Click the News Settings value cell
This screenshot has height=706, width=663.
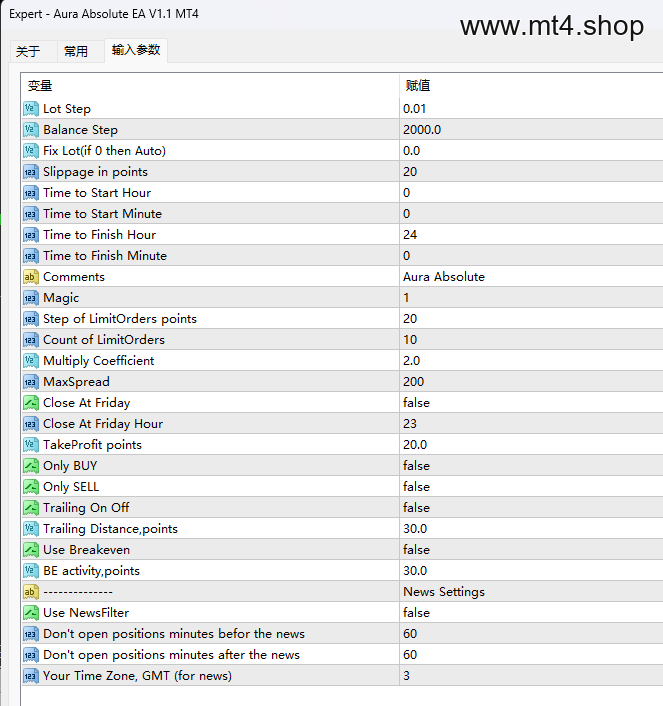click(531, 592)
